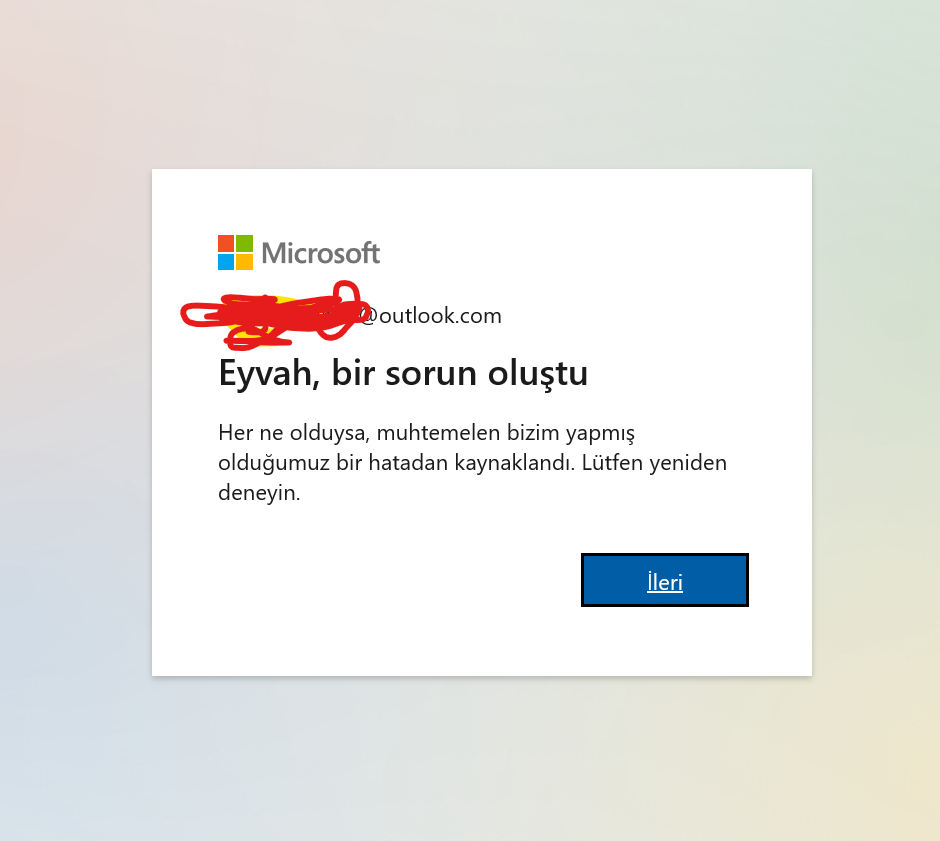The image size is (940, 841).
Task: Click the Lütfen yeniden text
Action: (x=654, y=463)
